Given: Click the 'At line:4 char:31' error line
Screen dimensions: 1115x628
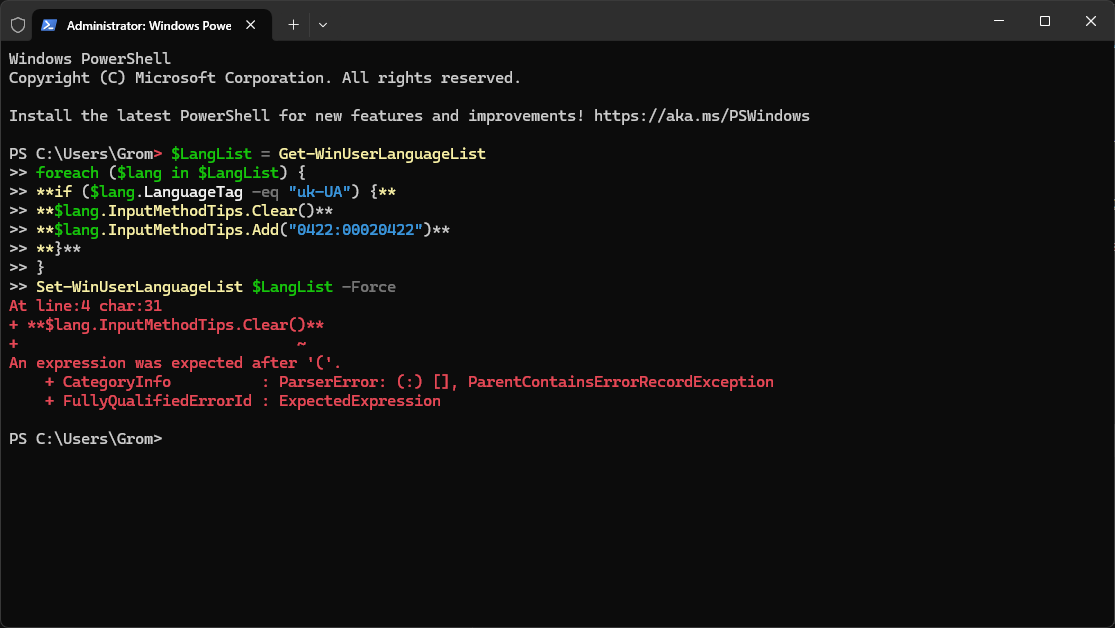Looking at the screenshot, I should click(x=85, y=306).
